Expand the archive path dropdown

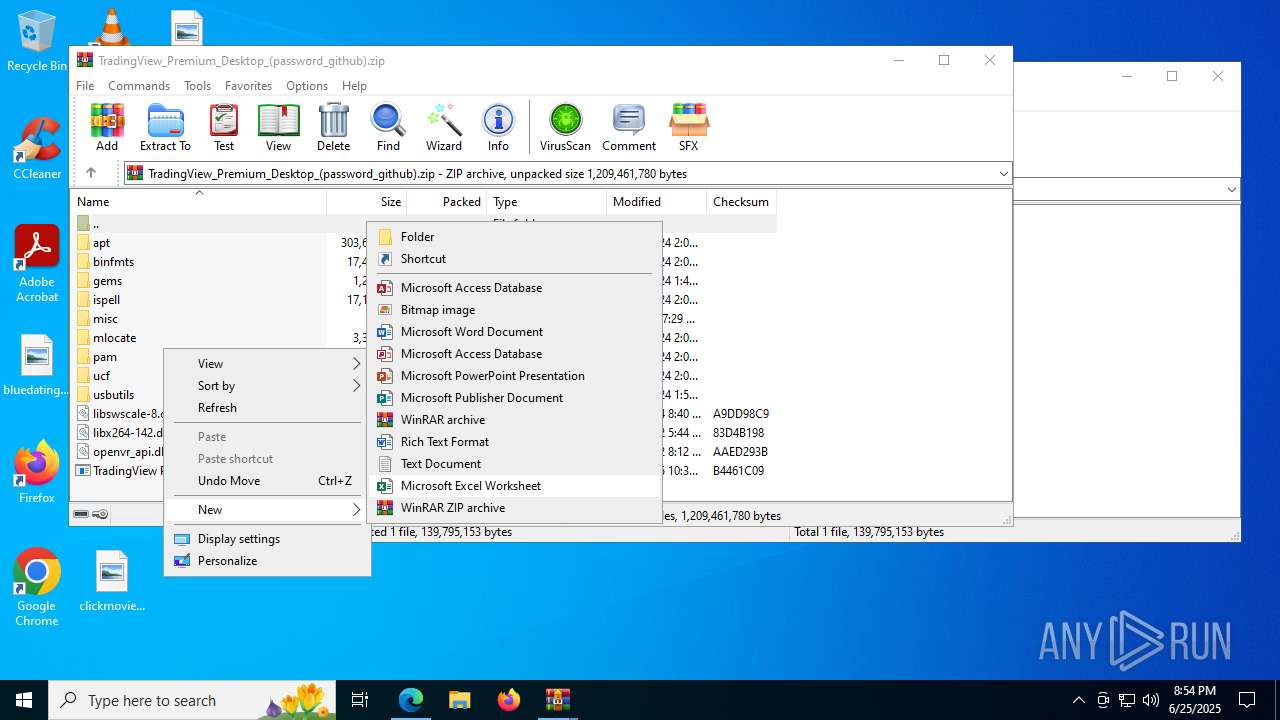click(x=1003, y=174)
